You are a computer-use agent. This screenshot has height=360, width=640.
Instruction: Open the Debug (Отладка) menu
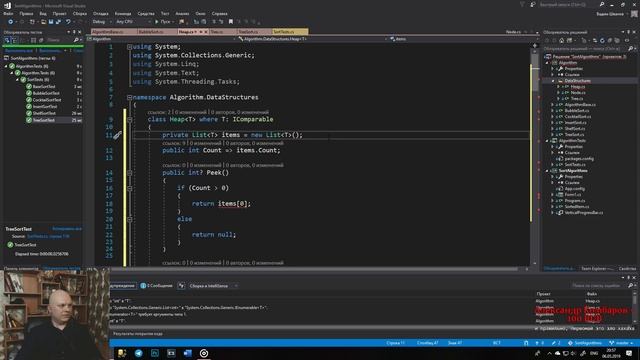[x=100, y=13]
